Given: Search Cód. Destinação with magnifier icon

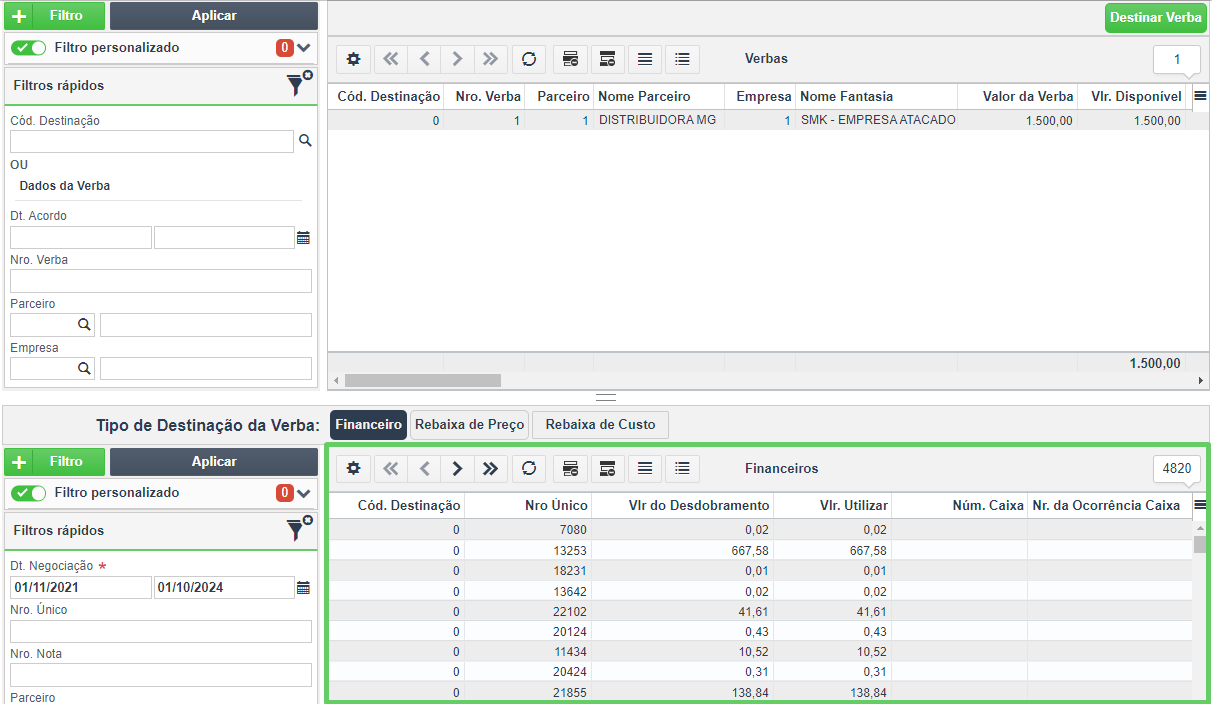Looking at the screenshot, I should (x=305, y=141).
